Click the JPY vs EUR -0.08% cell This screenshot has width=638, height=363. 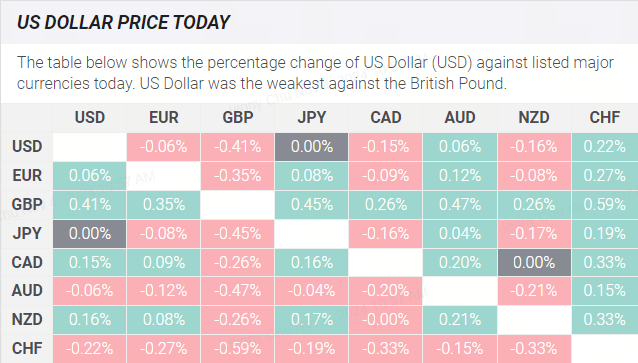164,234
